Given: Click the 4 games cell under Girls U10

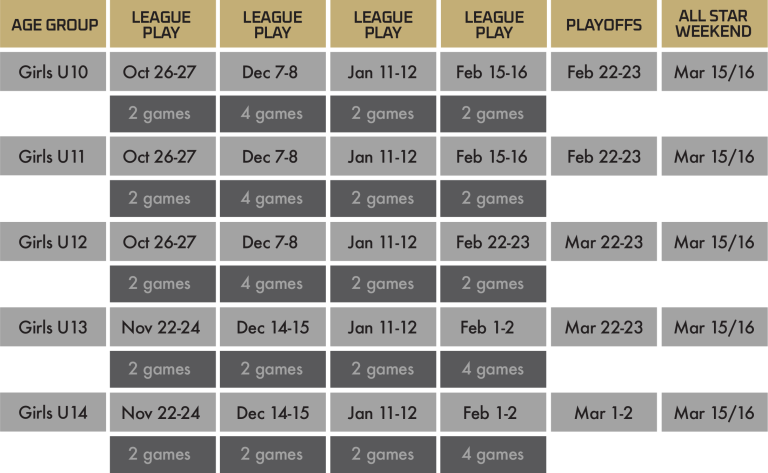Looking at the screenshot, I should [x=273, y=114].
